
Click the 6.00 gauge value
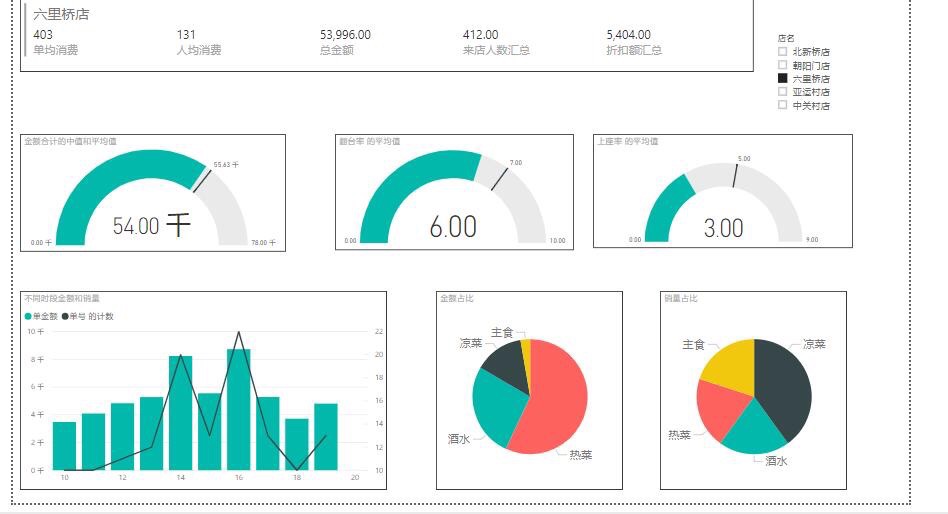(x=453, y=227)
